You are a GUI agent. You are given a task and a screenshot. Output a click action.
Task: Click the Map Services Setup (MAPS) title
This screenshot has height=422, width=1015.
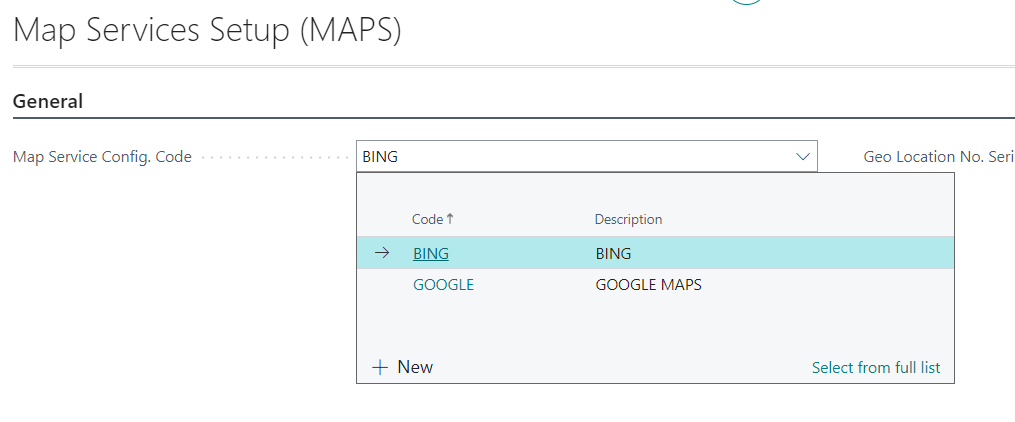[x=207, y=30]
